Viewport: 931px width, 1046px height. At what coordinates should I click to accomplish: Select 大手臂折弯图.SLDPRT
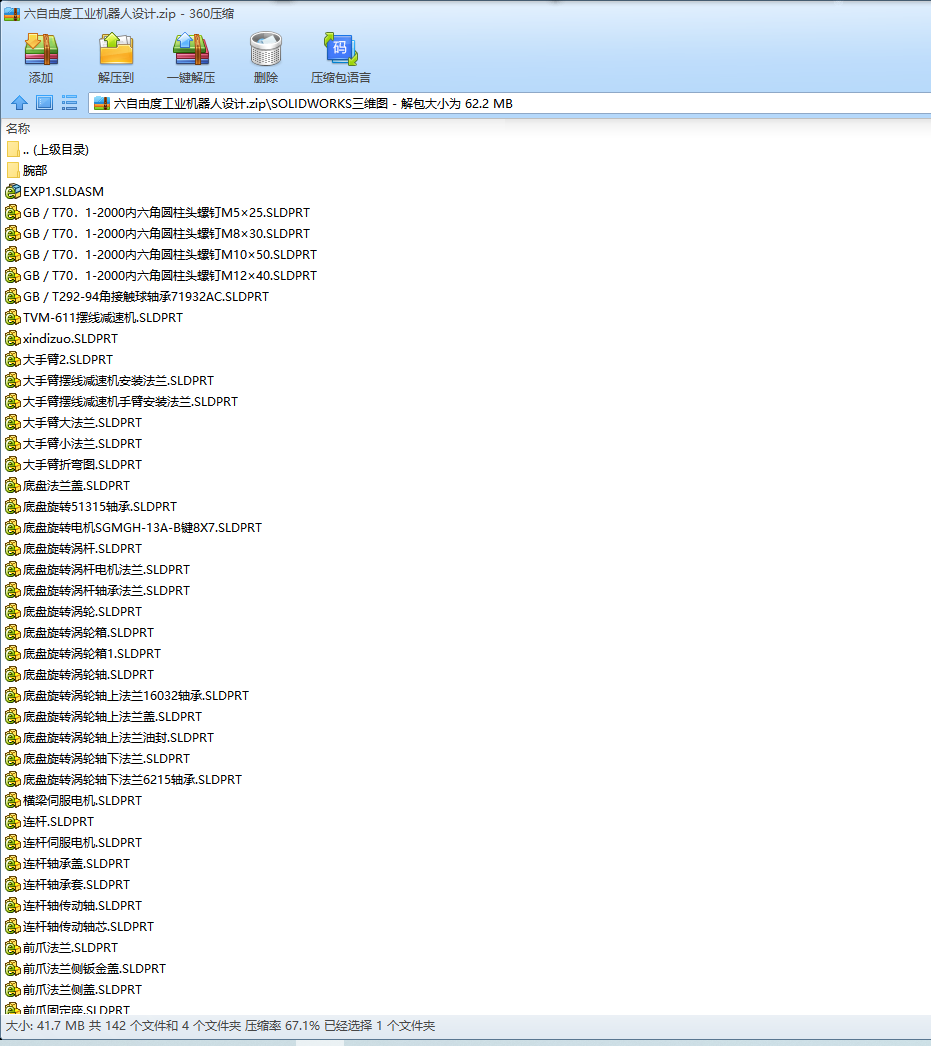tap(74, 464)
